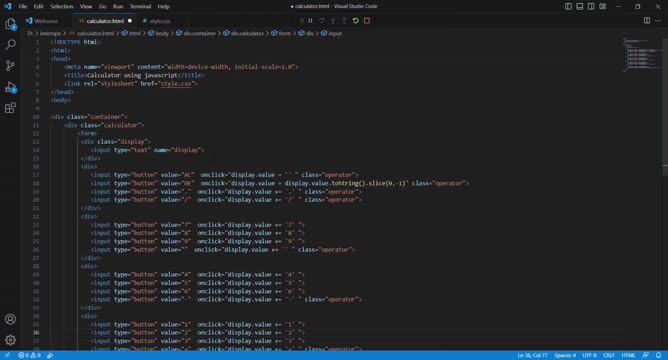Viewport: 668px width, 360px height.
Task: Toggle the secondary side bar layout
Action: click(x=591, y=6)
